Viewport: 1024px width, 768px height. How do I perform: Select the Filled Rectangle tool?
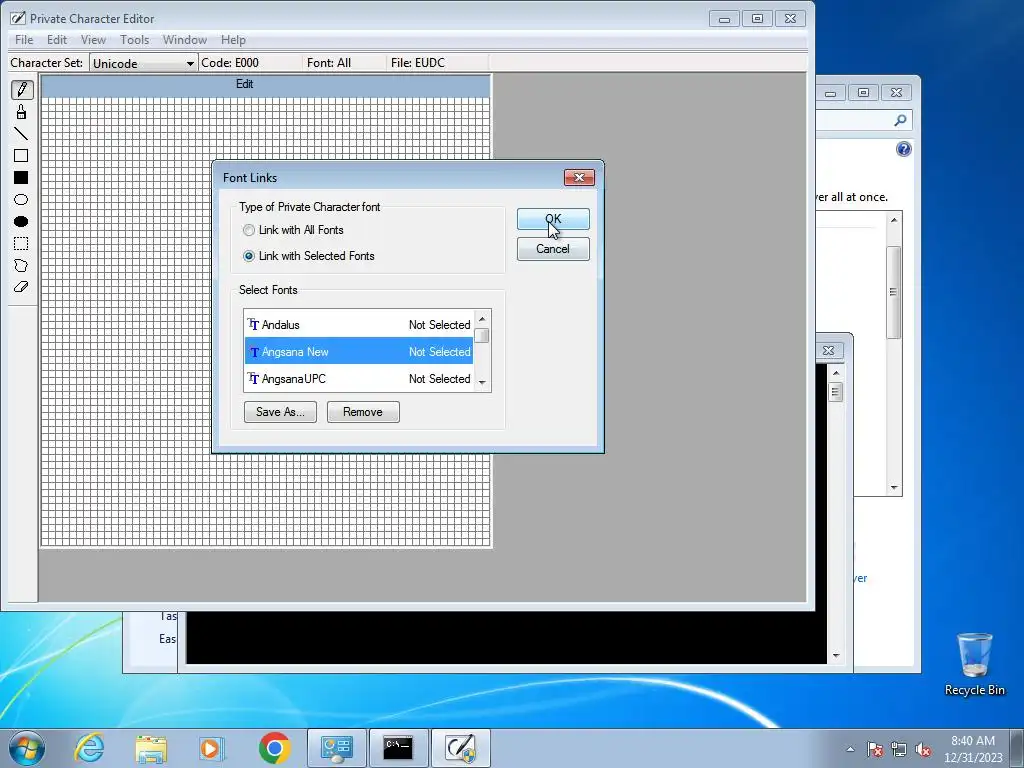pyautogui.click(x=21, y=178)
